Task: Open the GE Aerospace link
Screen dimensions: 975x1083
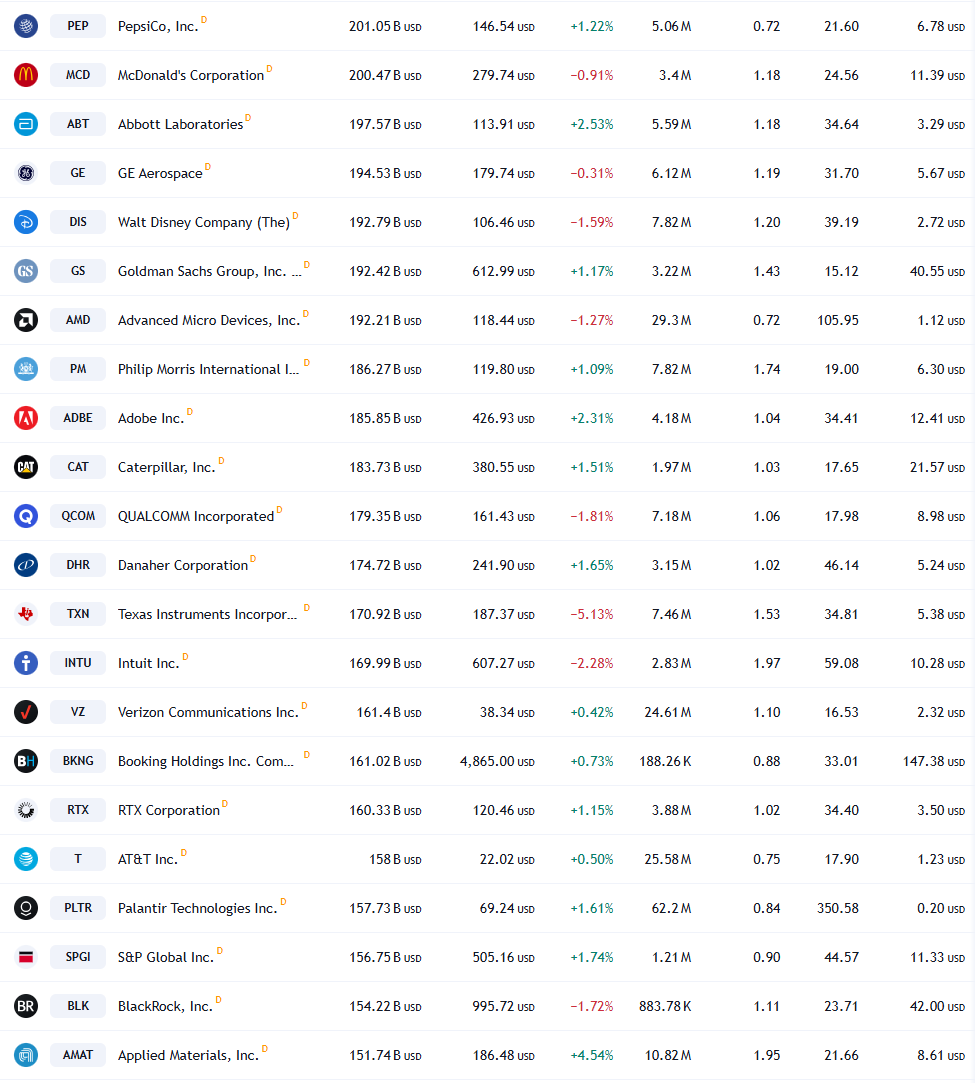Action: click(x=160, y=173)
